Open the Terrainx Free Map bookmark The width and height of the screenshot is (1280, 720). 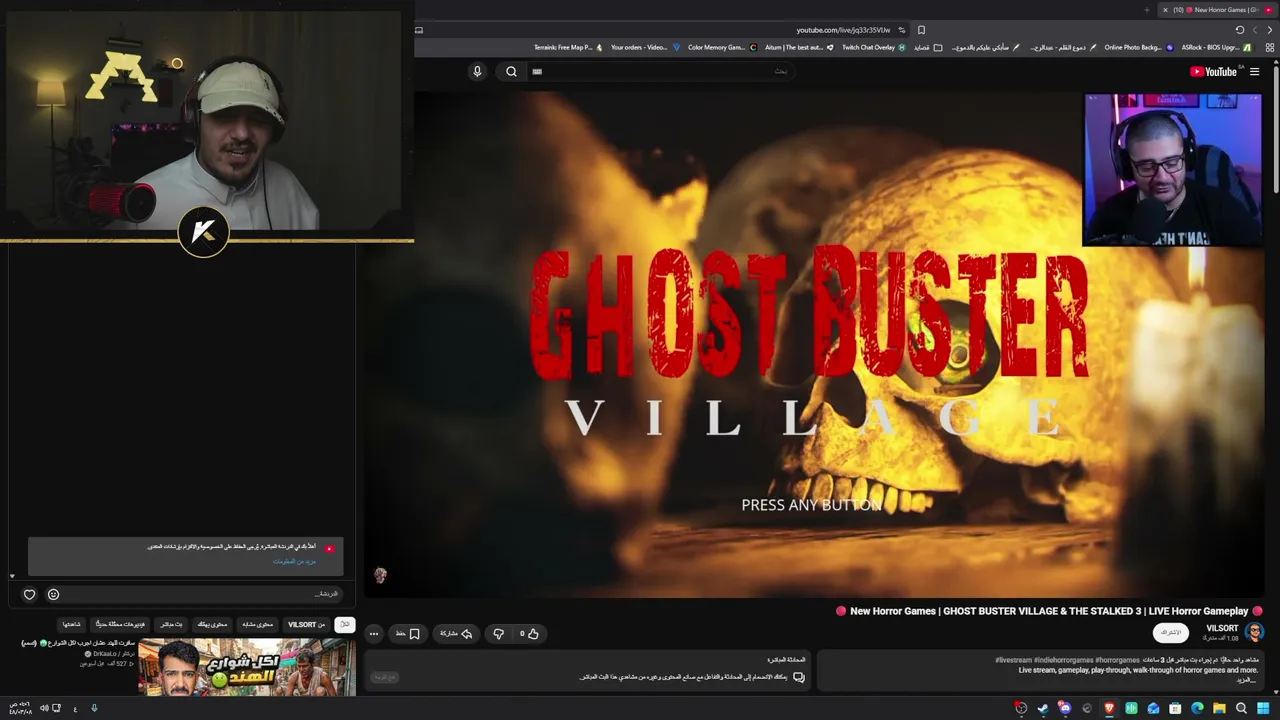click(568, 47)
